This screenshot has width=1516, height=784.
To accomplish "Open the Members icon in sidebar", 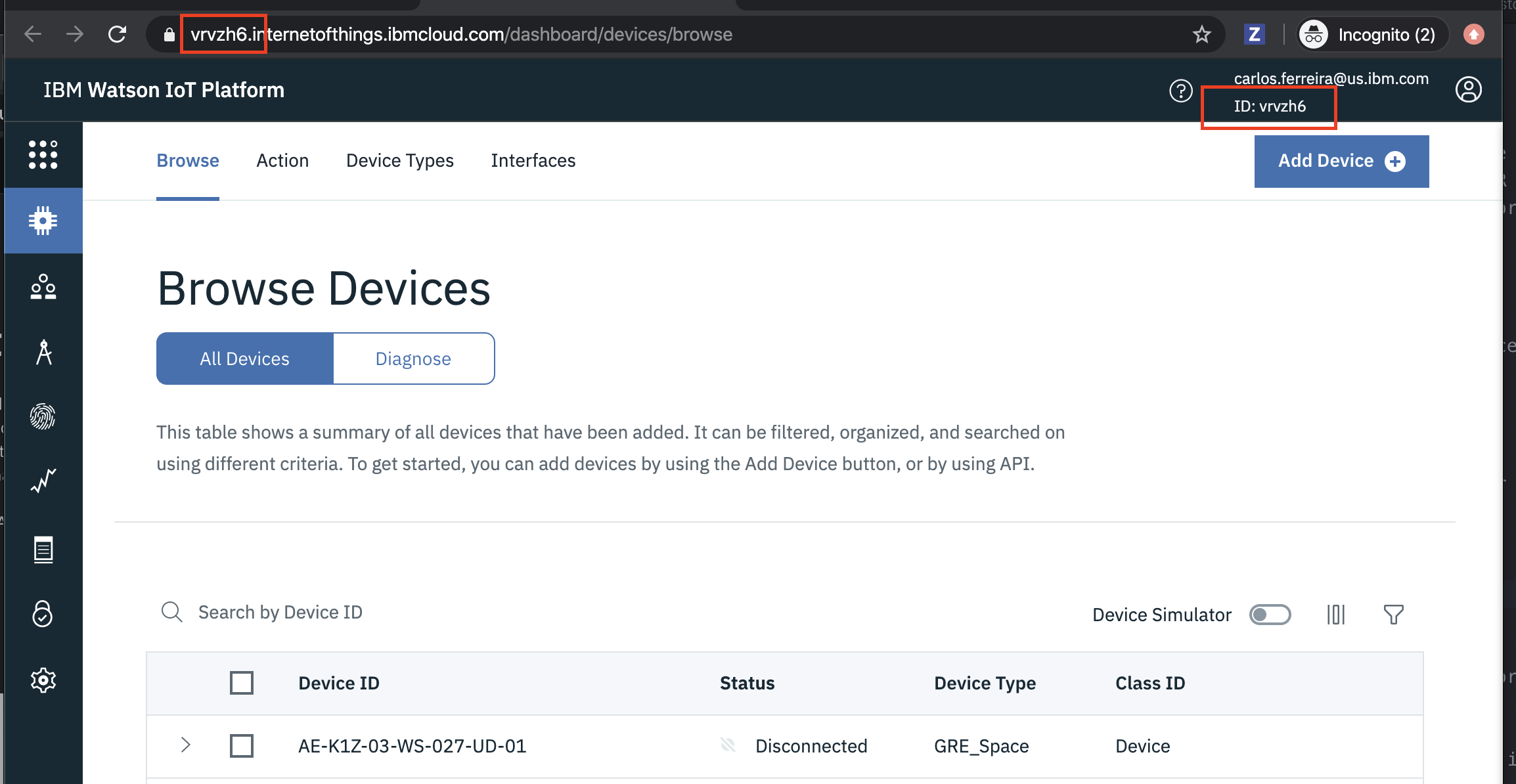I will pos(43,287).
